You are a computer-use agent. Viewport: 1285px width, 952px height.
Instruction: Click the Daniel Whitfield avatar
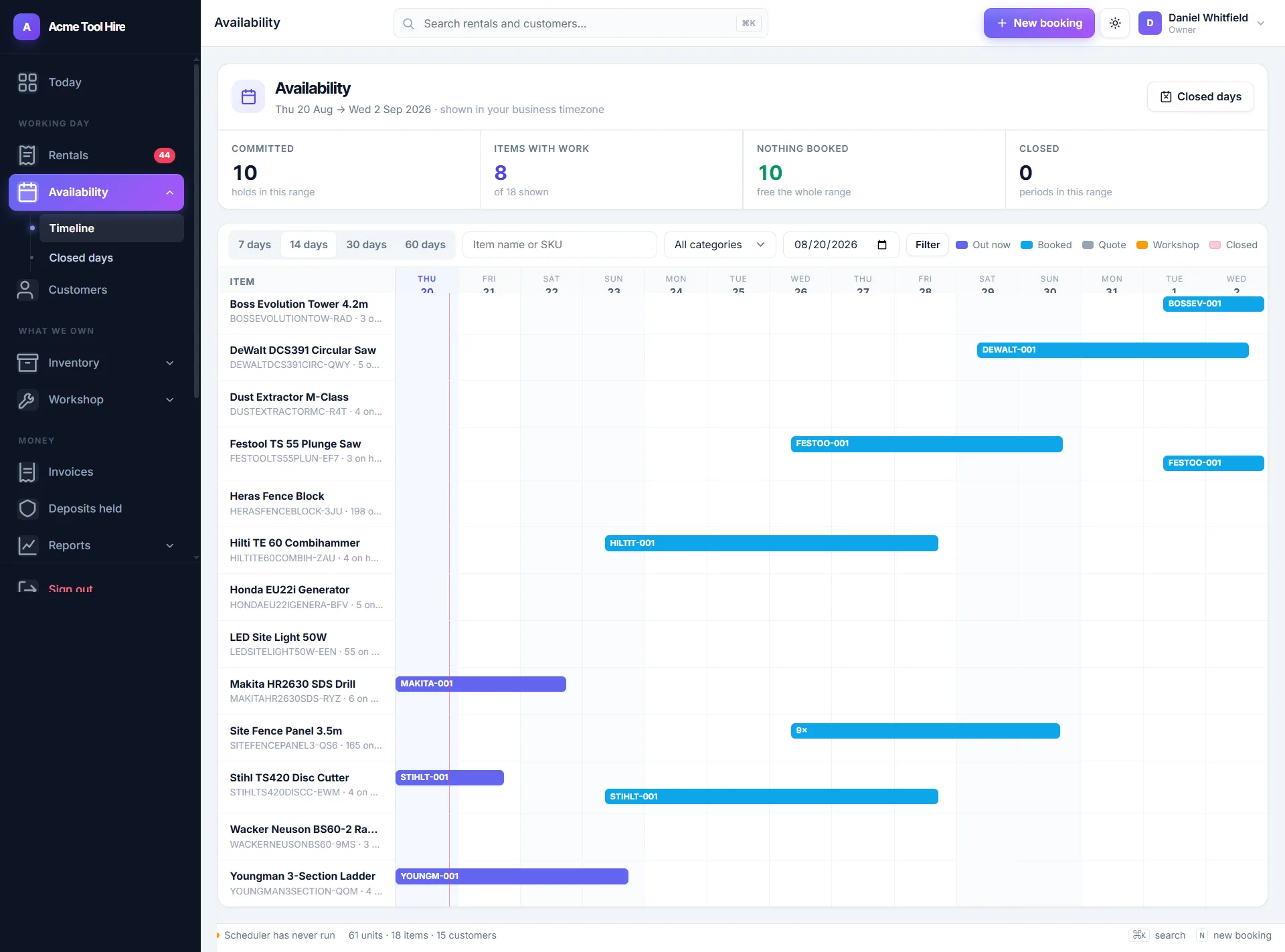[x=1150, y=23]
